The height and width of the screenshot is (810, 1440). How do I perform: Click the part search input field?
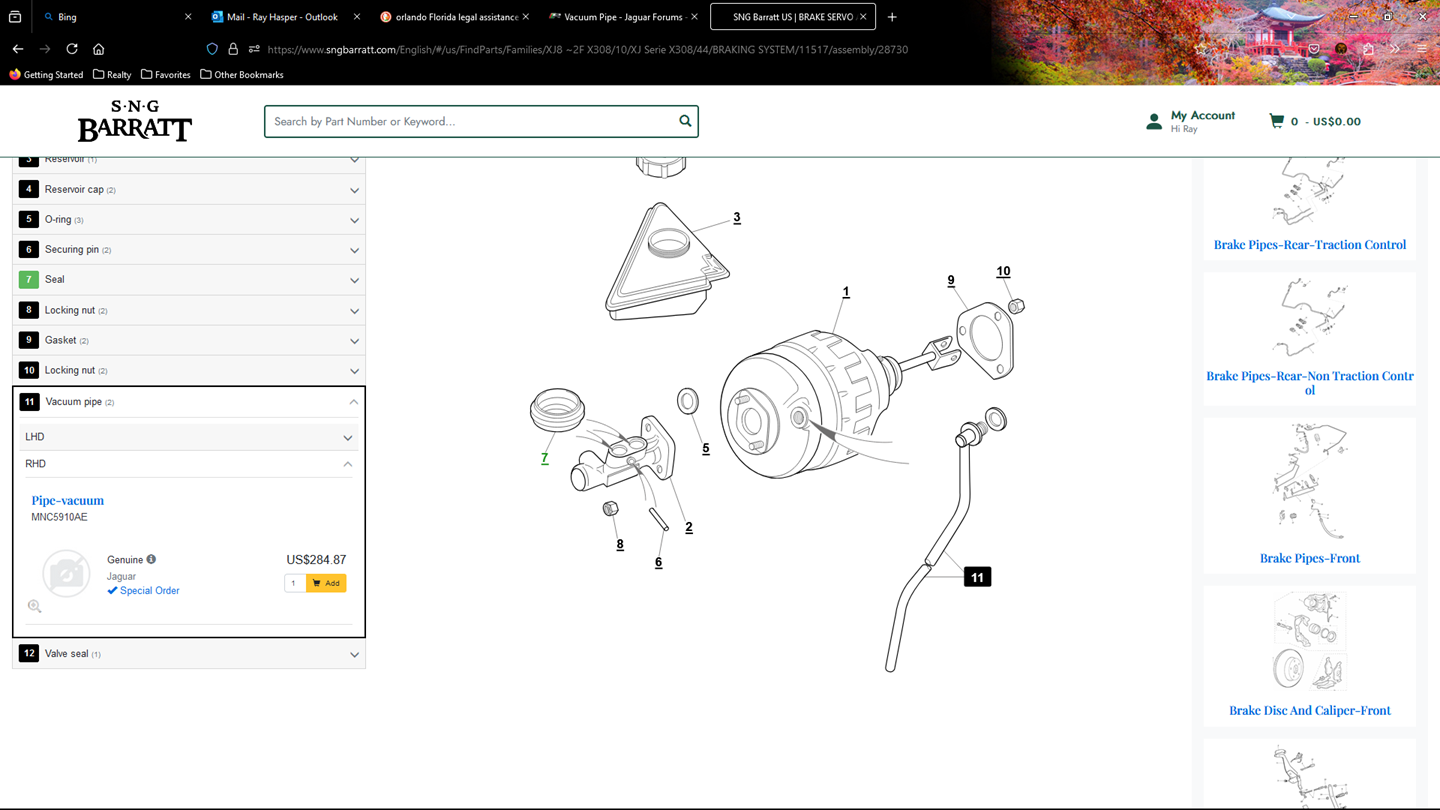[x=470, y=121]
